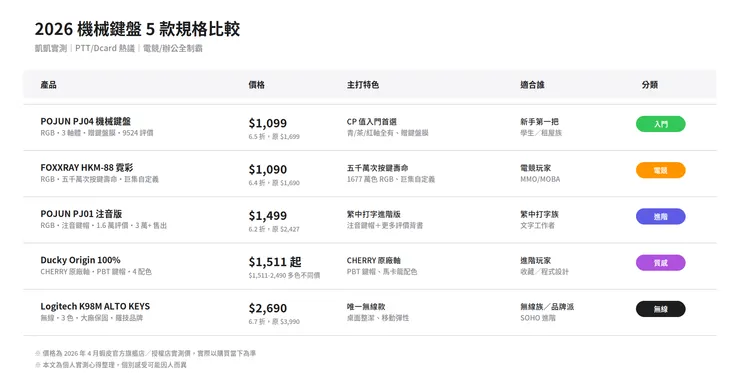Select the '主打特色' column header
Image resolution: width=740 pixels, height=382 pixels.
click(x=363, y=85)
